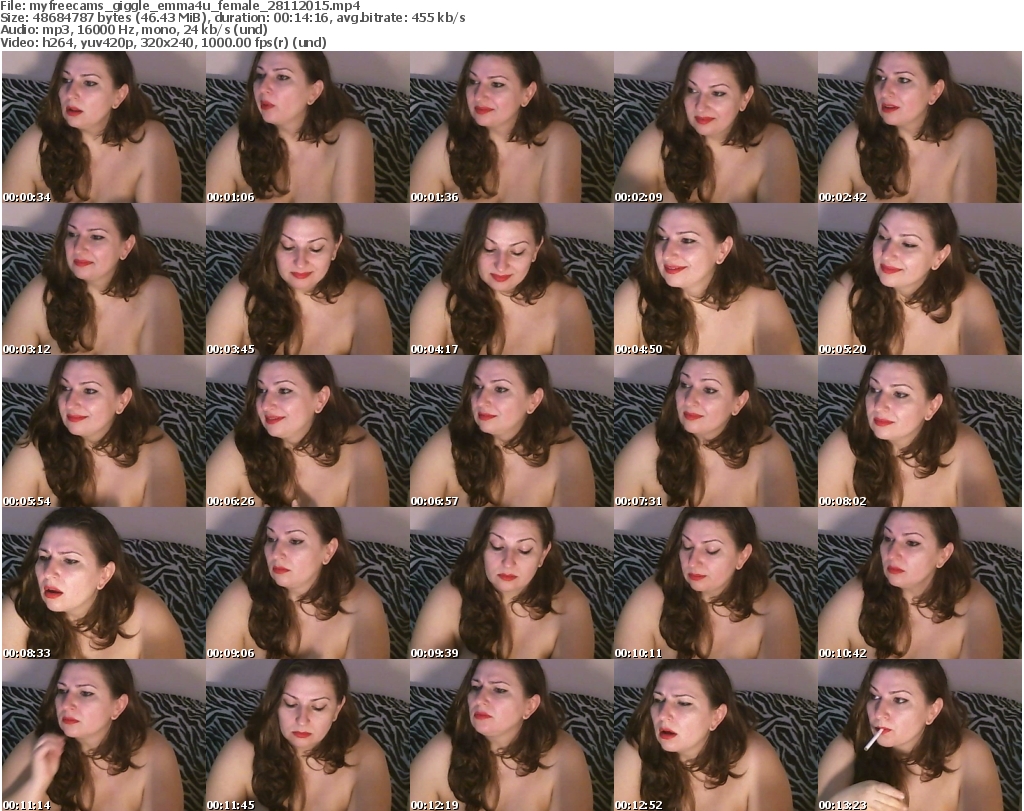
Task: Pick the thumbnail stamped 00:02:42
Action: pyautogui.click(x=920, y=127)
